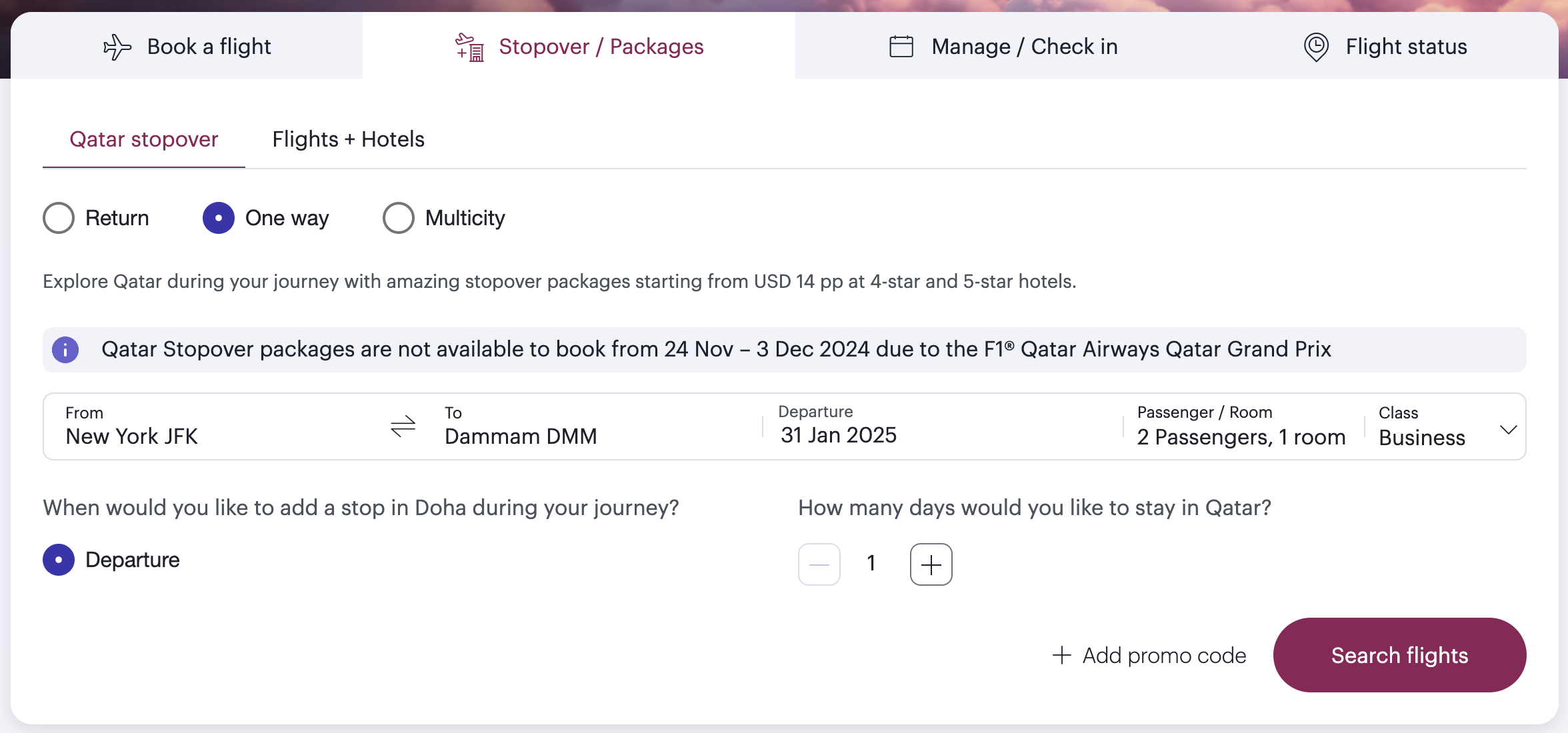The width and height of the screenshot is (1568, 733).
Task: Click the Qatar Grand Prix notice text
Action: (716, 349)
